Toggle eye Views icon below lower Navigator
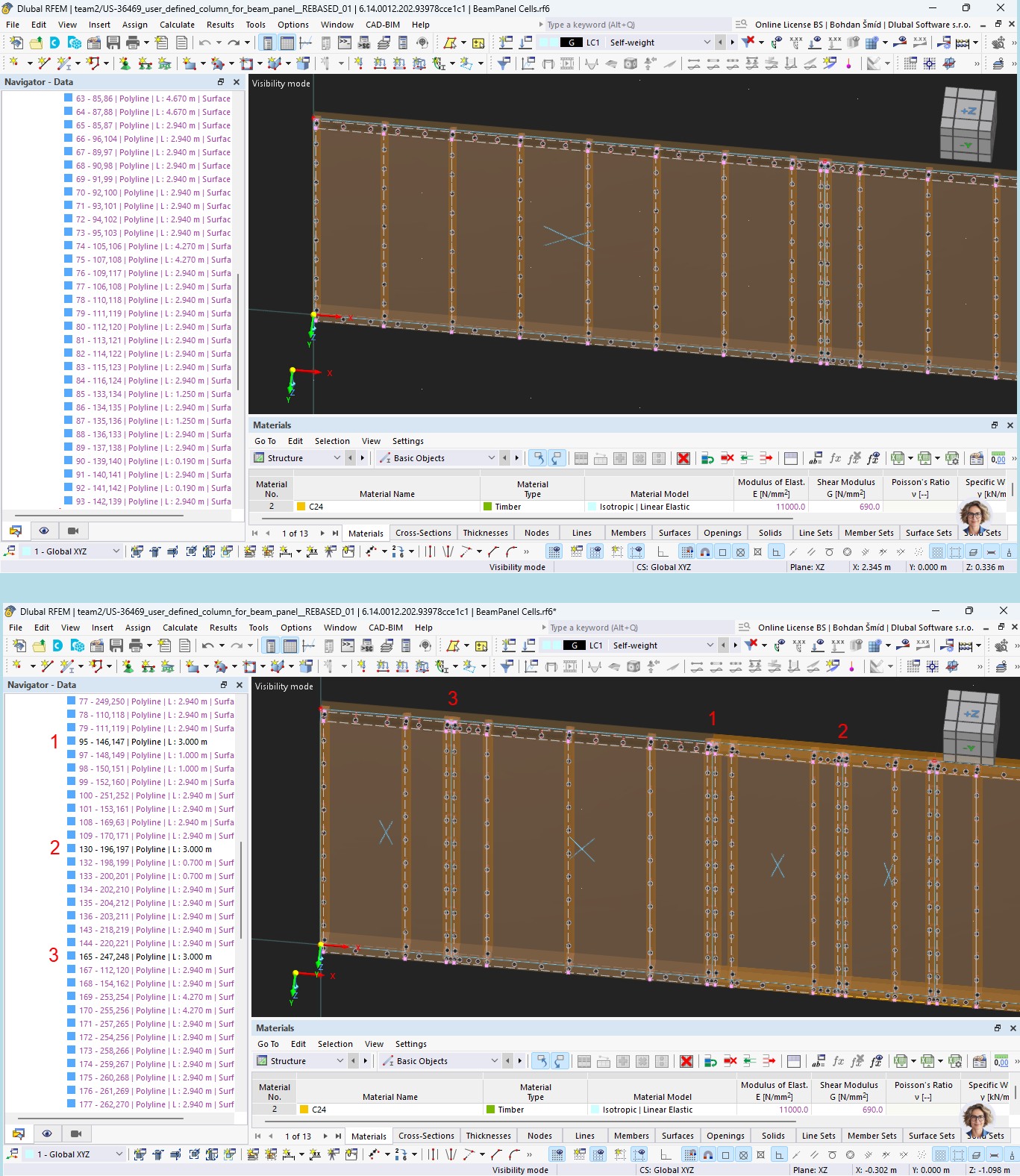The width and height of the screenshot is (1020, 1176). tap(47, 1133)
